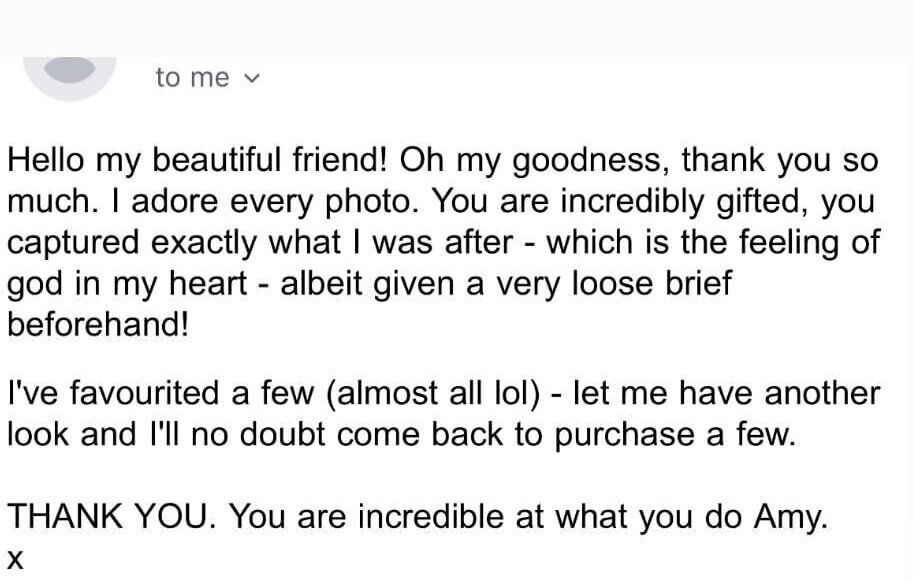Click the blank header bar above the message
913x582 pixels.
click(456, 28)
